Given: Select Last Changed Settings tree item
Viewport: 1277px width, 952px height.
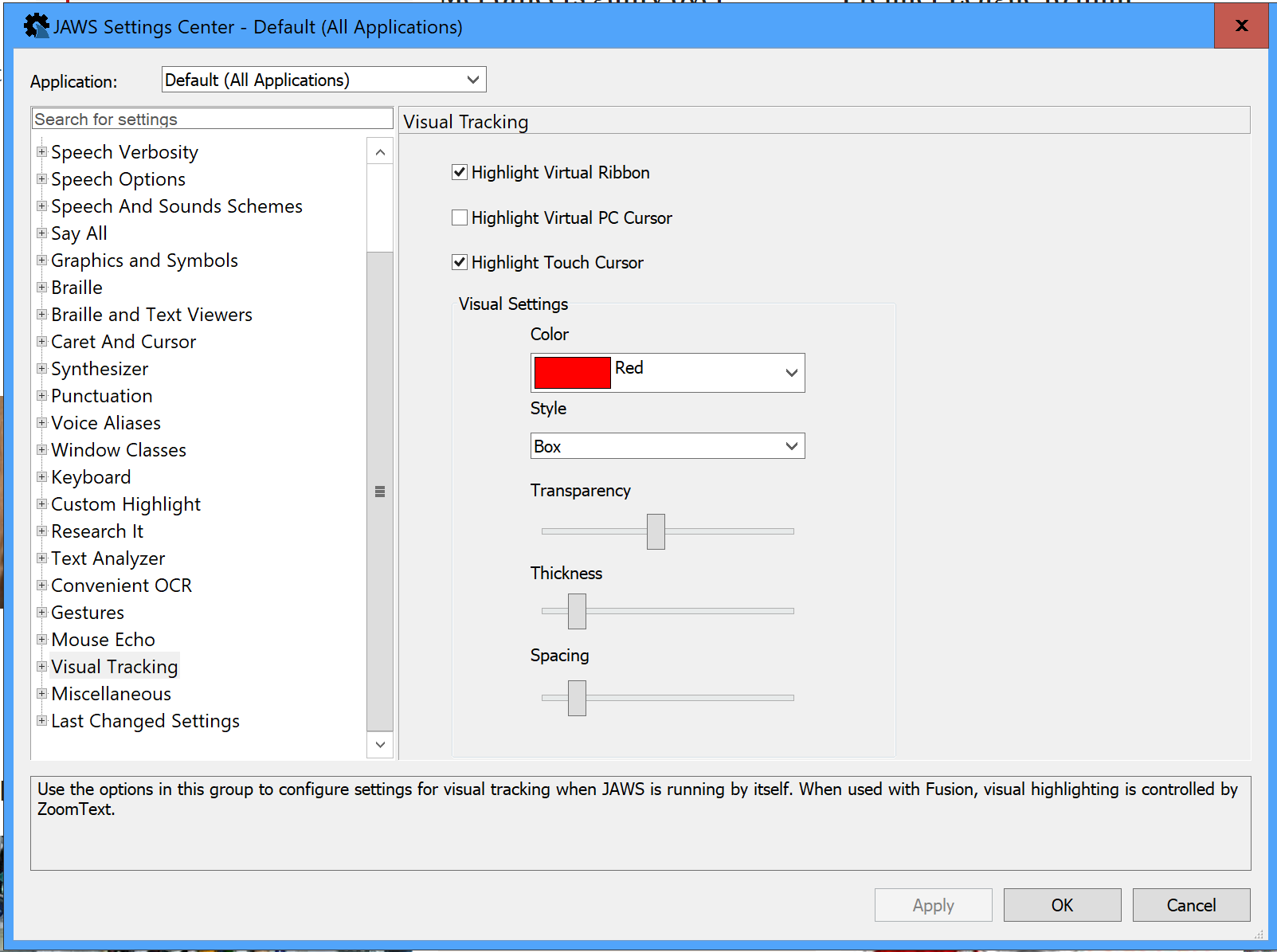Looking at the screenshot, I should [146, 721].
